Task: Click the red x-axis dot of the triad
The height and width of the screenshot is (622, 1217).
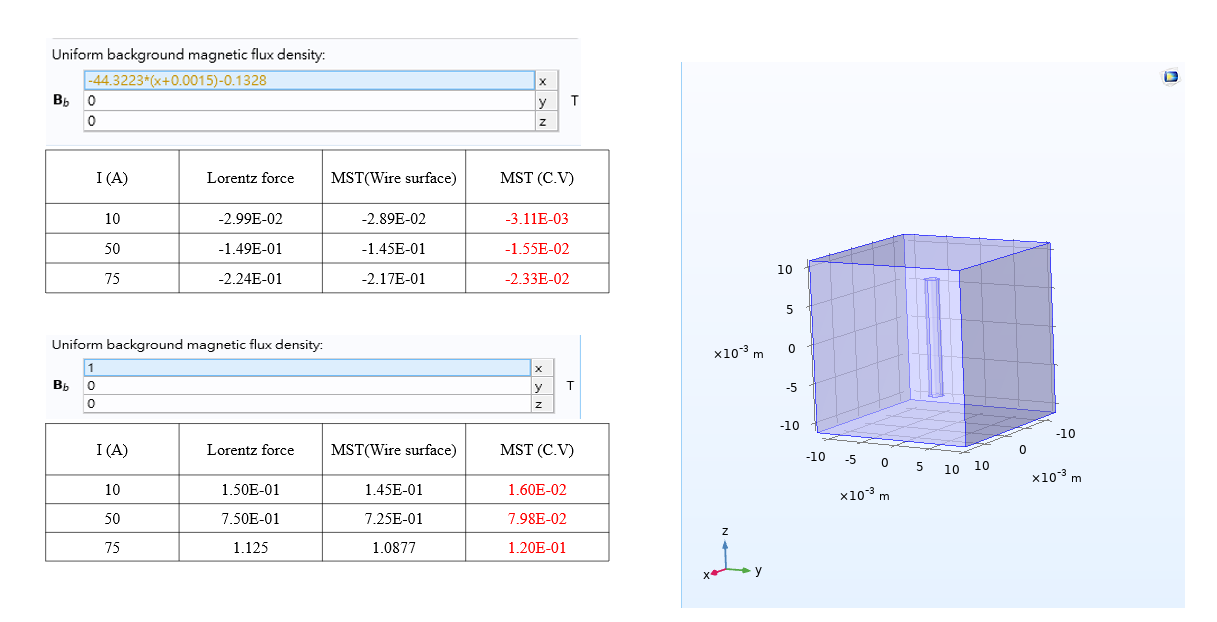Action: [714, 574]
